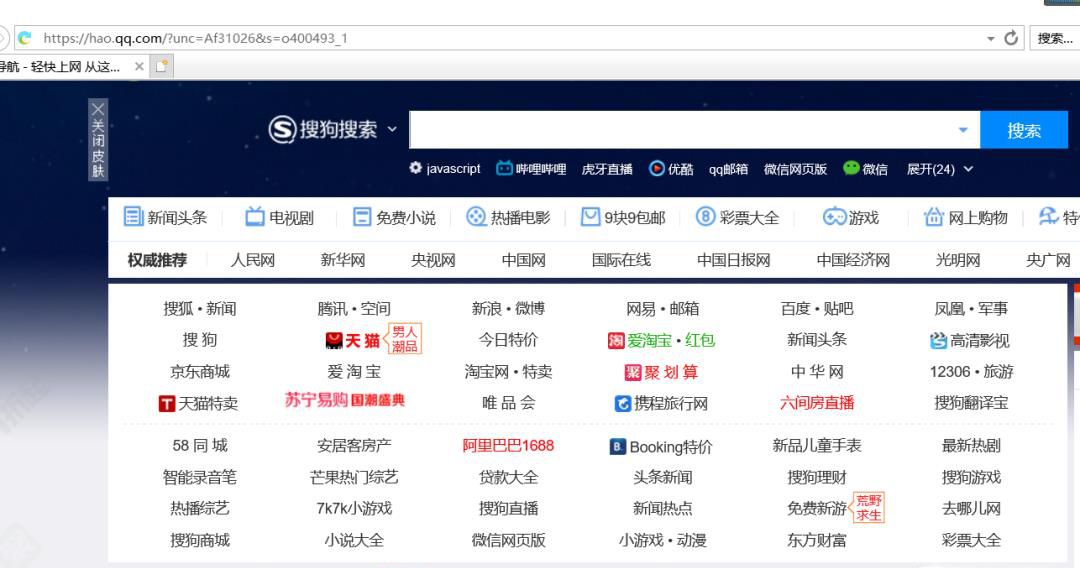Open 携程旅行网 icon link

[661, 403]
